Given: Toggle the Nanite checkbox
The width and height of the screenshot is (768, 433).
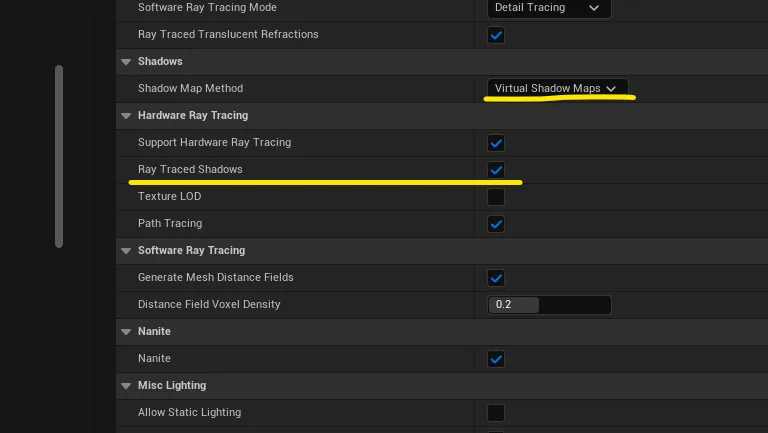Looking at the screenshot, I should pos(496,359).
